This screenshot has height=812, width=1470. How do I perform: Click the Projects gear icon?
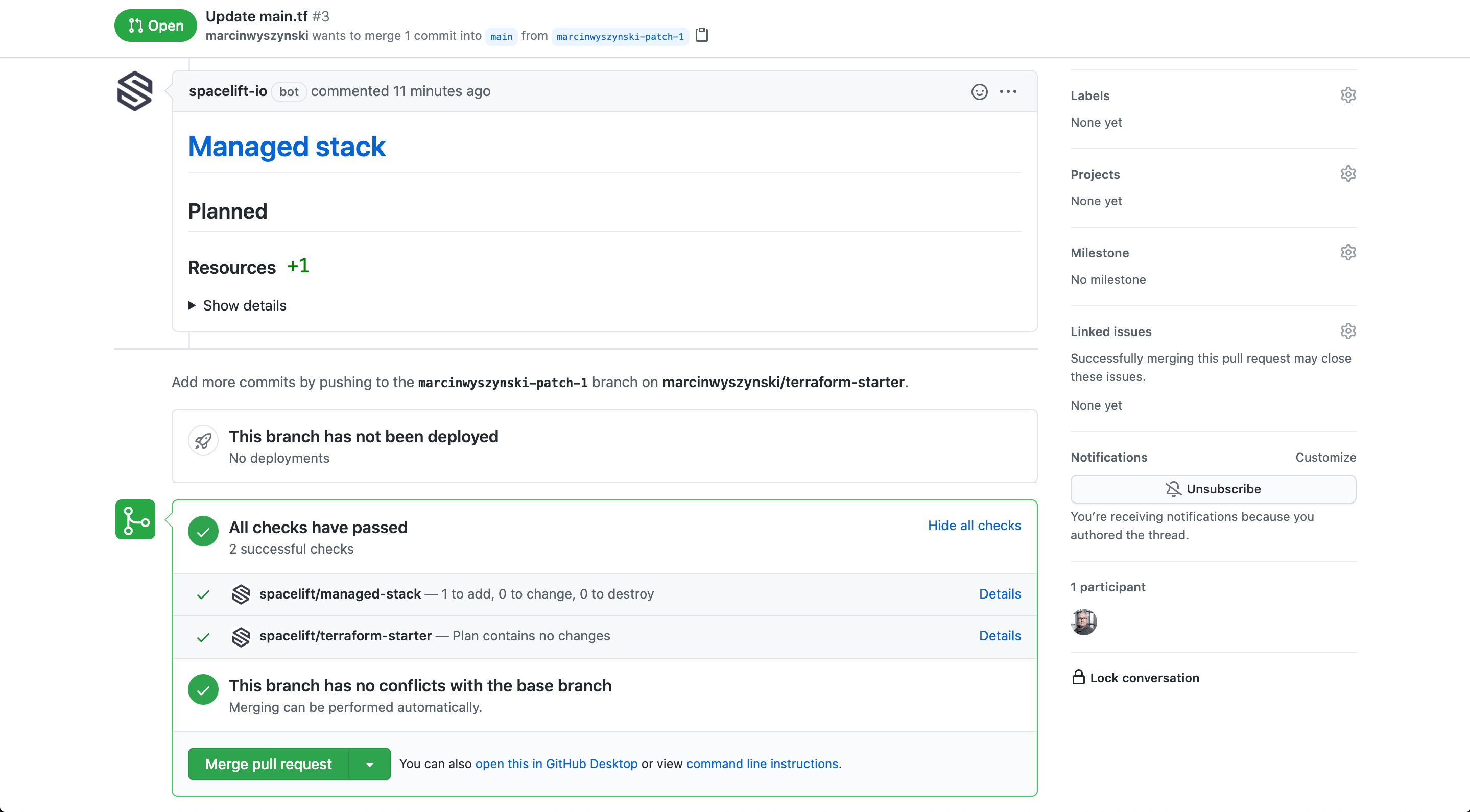(1348, 174)
